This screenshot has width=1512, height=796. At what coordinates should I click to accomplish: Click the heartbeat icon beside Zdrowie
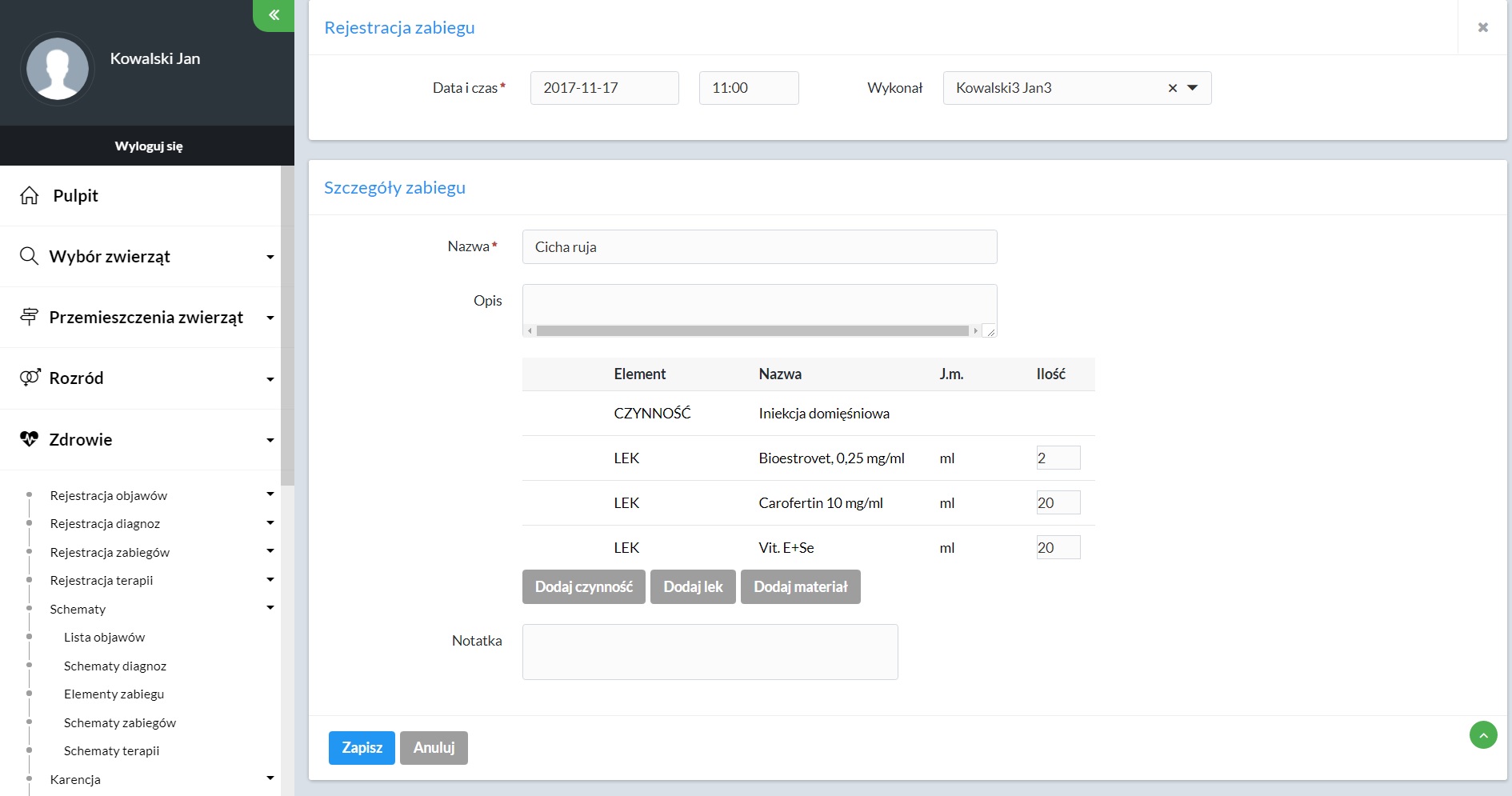(29, 439)
